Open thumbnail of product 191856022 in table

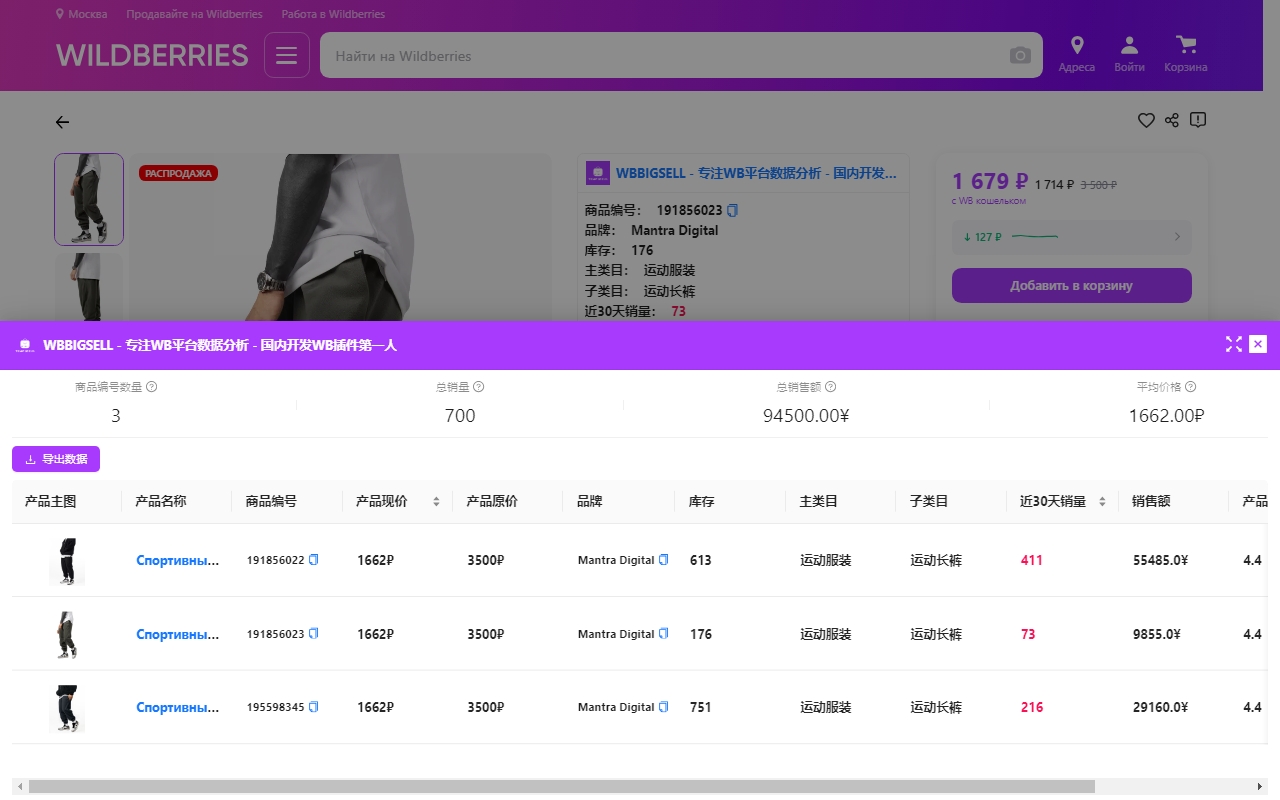click(x=66, y=560)
